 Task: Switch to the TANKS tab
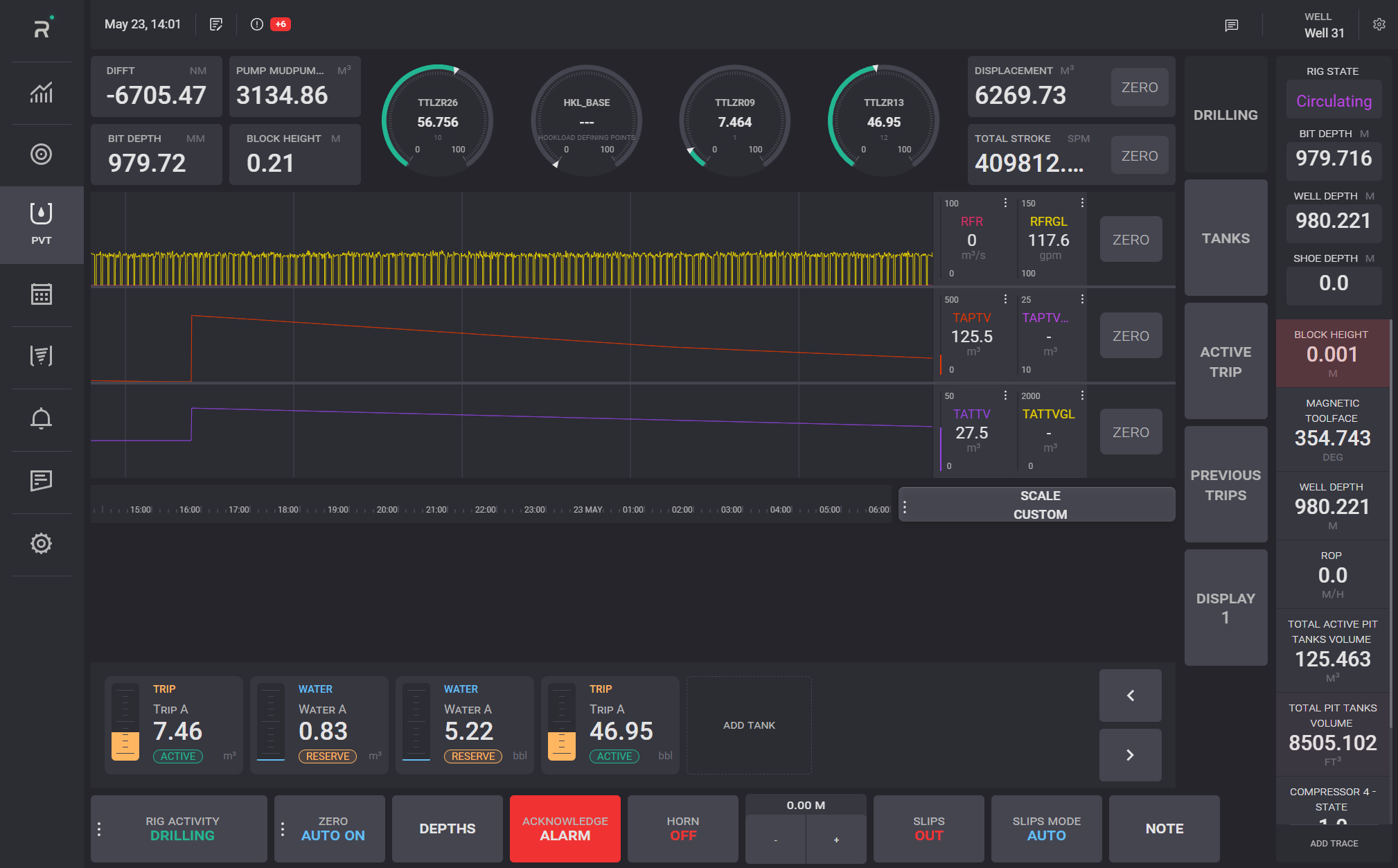pos(1226,238)
